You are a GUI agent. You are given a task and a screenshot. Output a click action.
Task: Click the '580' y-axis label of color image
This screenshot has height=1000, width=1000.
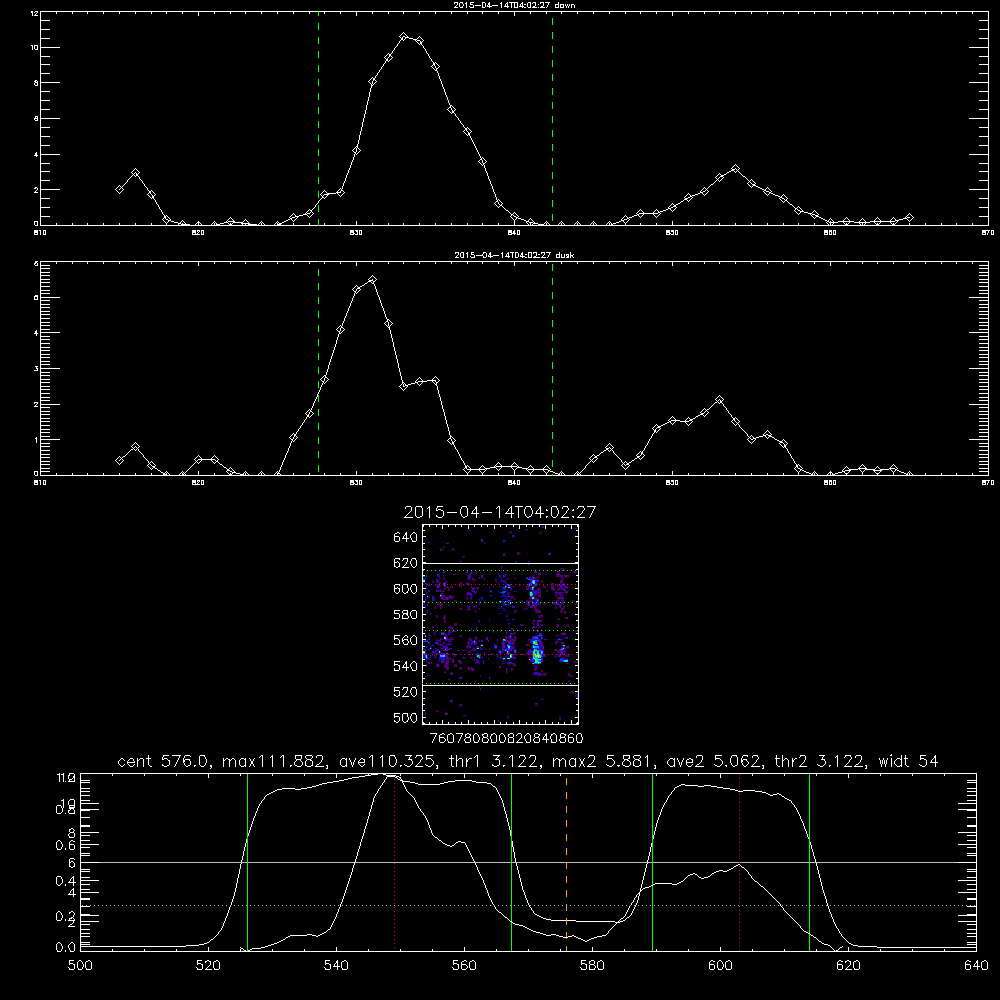click(x=406, y=615)
